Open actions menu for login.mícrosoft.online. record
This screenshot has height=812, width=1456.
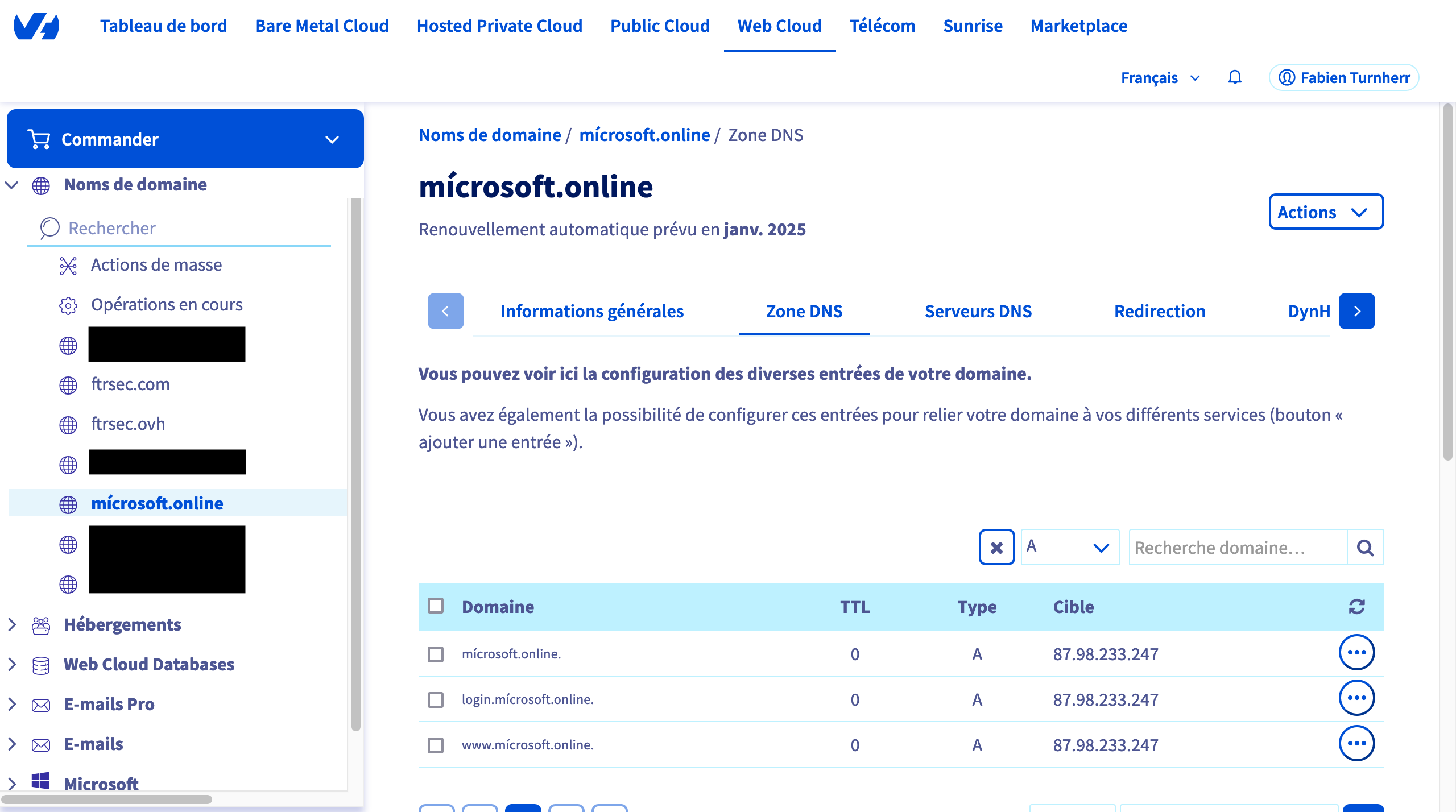coord(1356,698)
